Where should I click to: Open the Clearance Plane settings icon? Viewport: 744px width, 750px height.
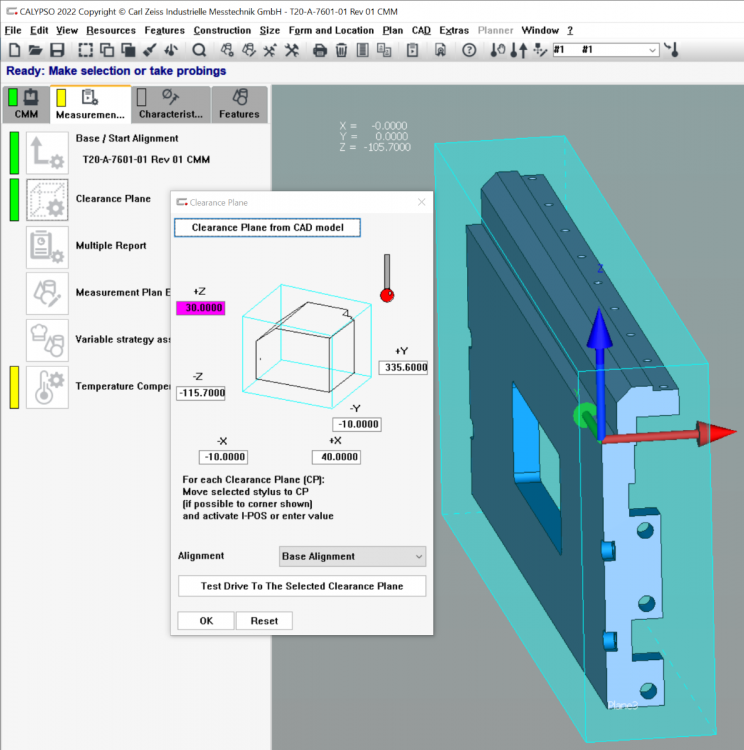47,199
